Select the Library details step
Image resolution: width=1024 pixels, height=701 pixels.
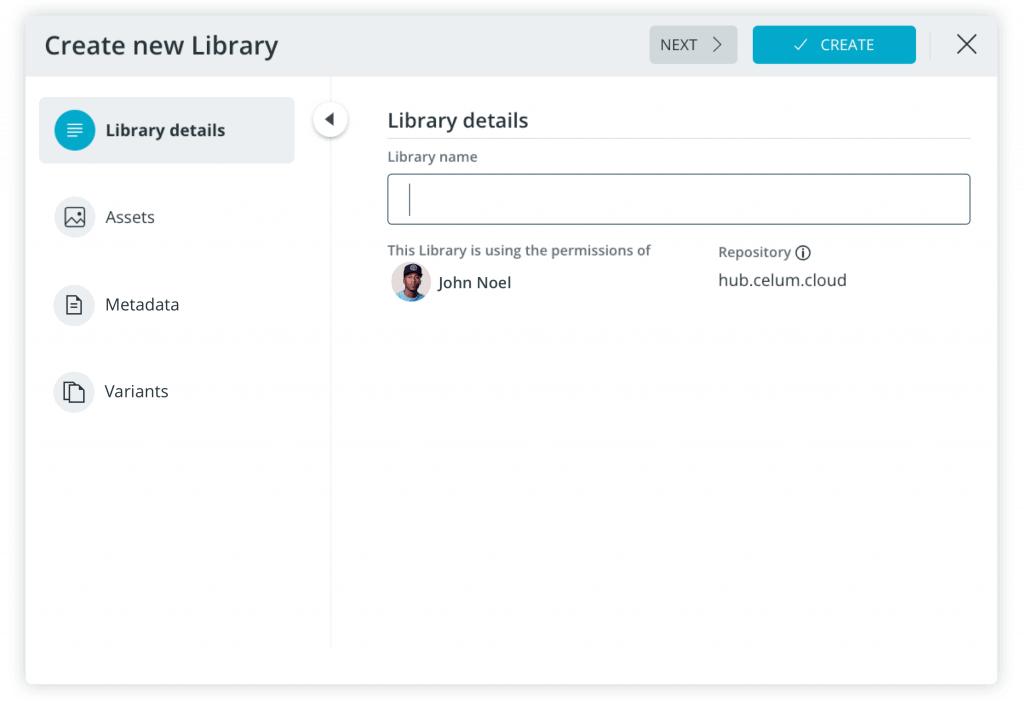[167, 130]
